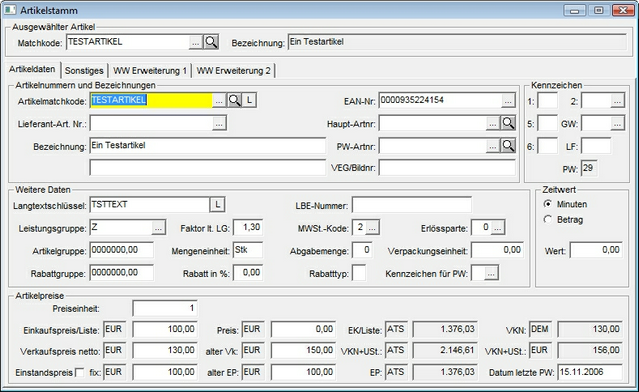Screen dimensions: 639x392
Task: Click the magnifier search icon beside Matchkode
Action: 211,42
